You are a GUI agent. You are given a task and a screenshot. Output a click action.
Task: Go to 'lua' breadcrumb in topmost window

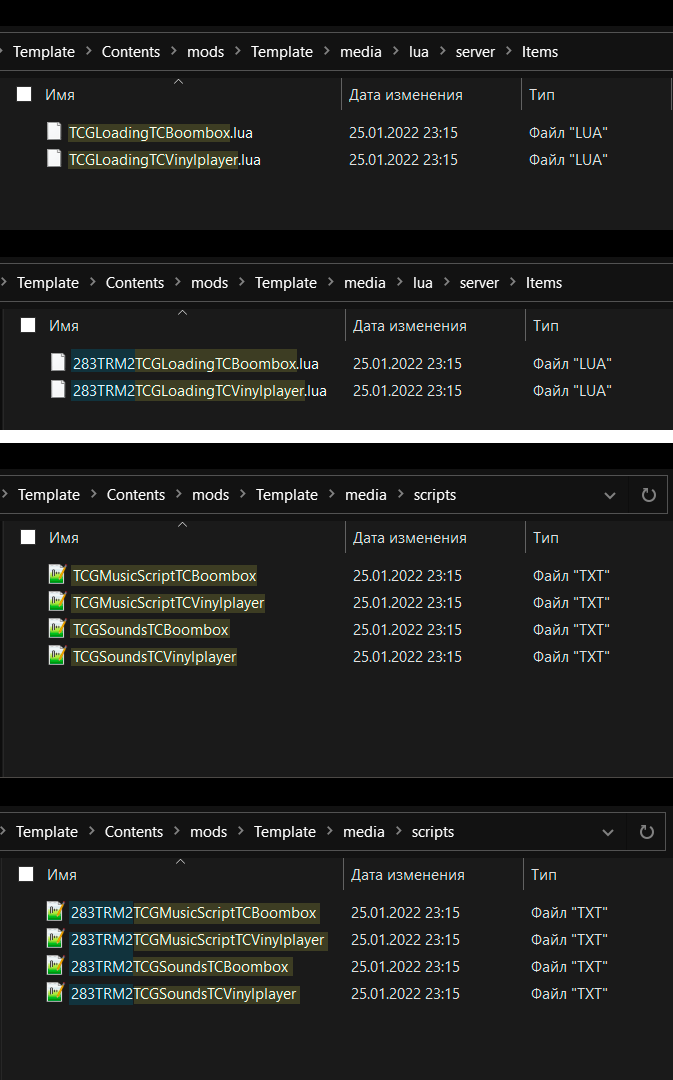418,52
